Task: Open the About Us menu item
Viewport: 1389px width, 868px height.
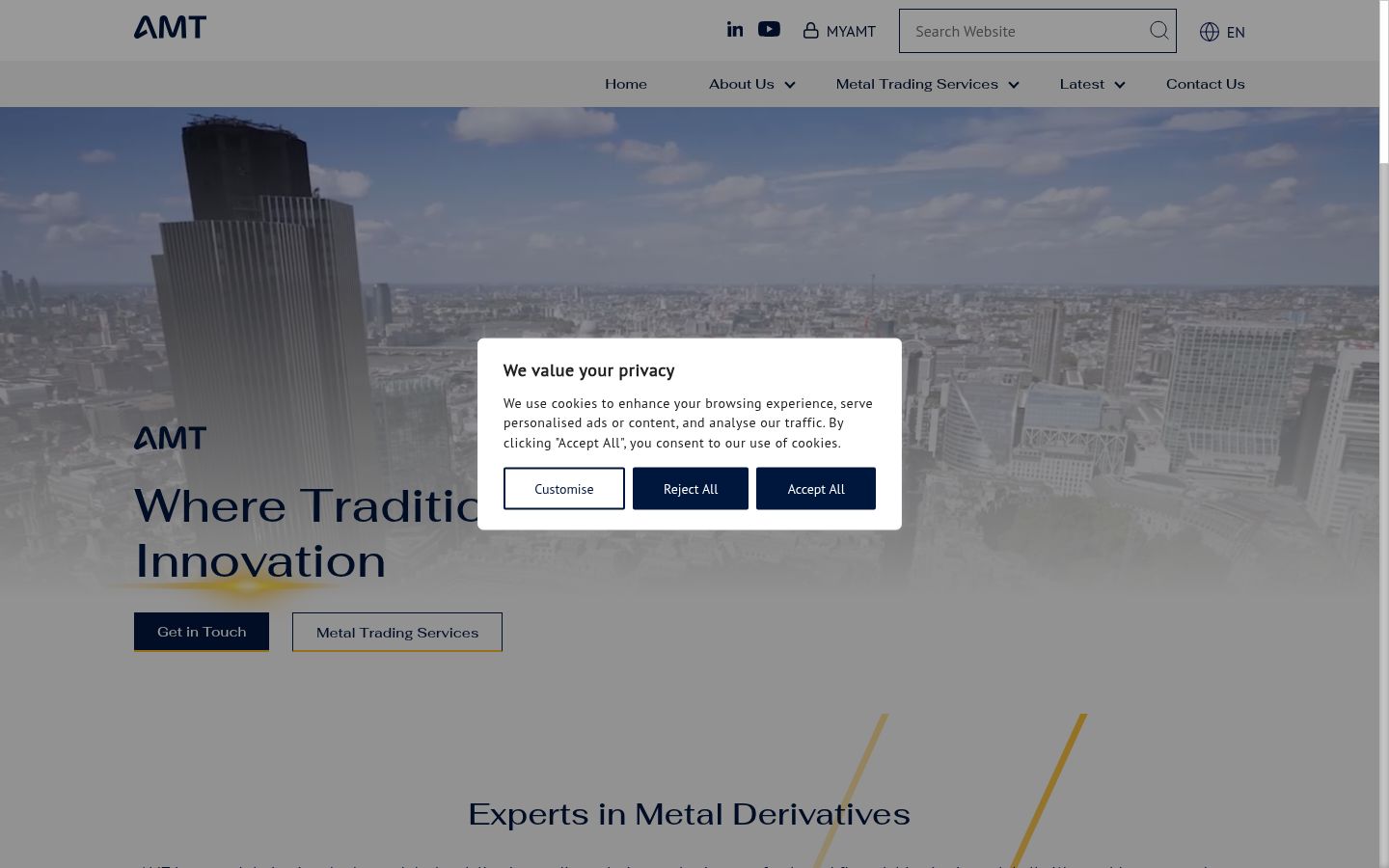Action: coord(742,84)
